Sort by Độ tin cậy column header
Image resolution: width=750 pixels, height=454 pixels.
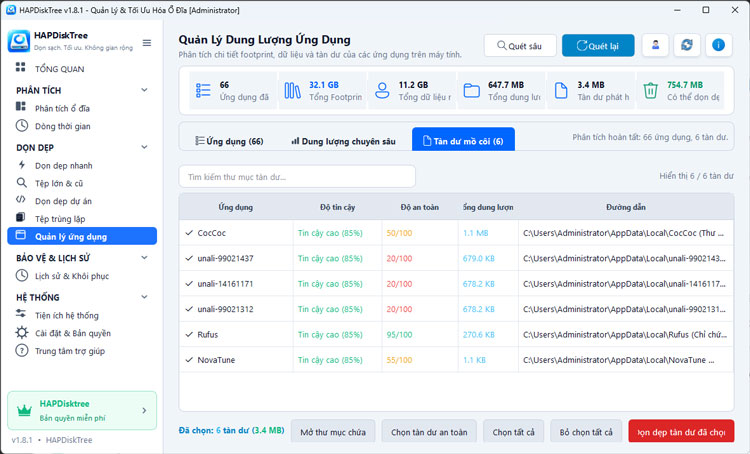pos(337,207)
